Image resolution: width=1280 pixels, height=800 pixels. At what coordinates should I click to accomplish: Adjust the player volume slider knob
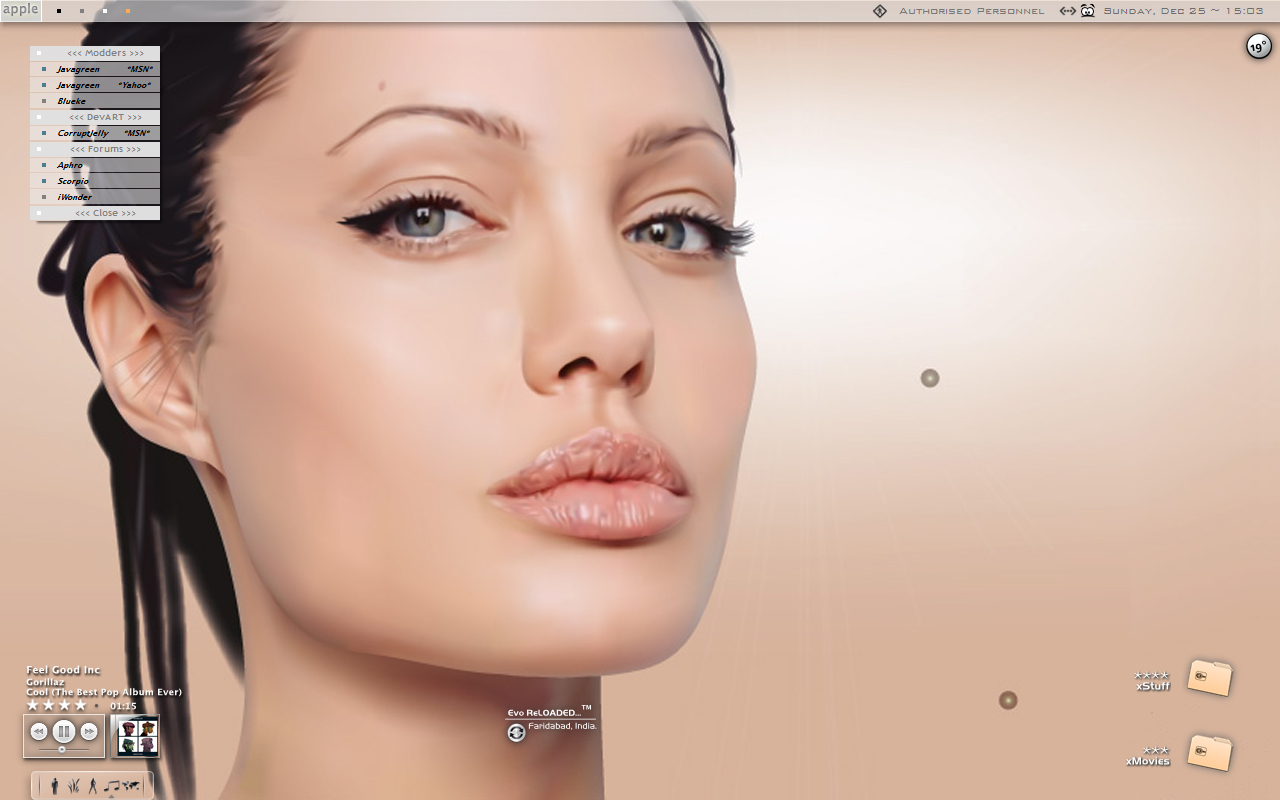pos(62,749)
